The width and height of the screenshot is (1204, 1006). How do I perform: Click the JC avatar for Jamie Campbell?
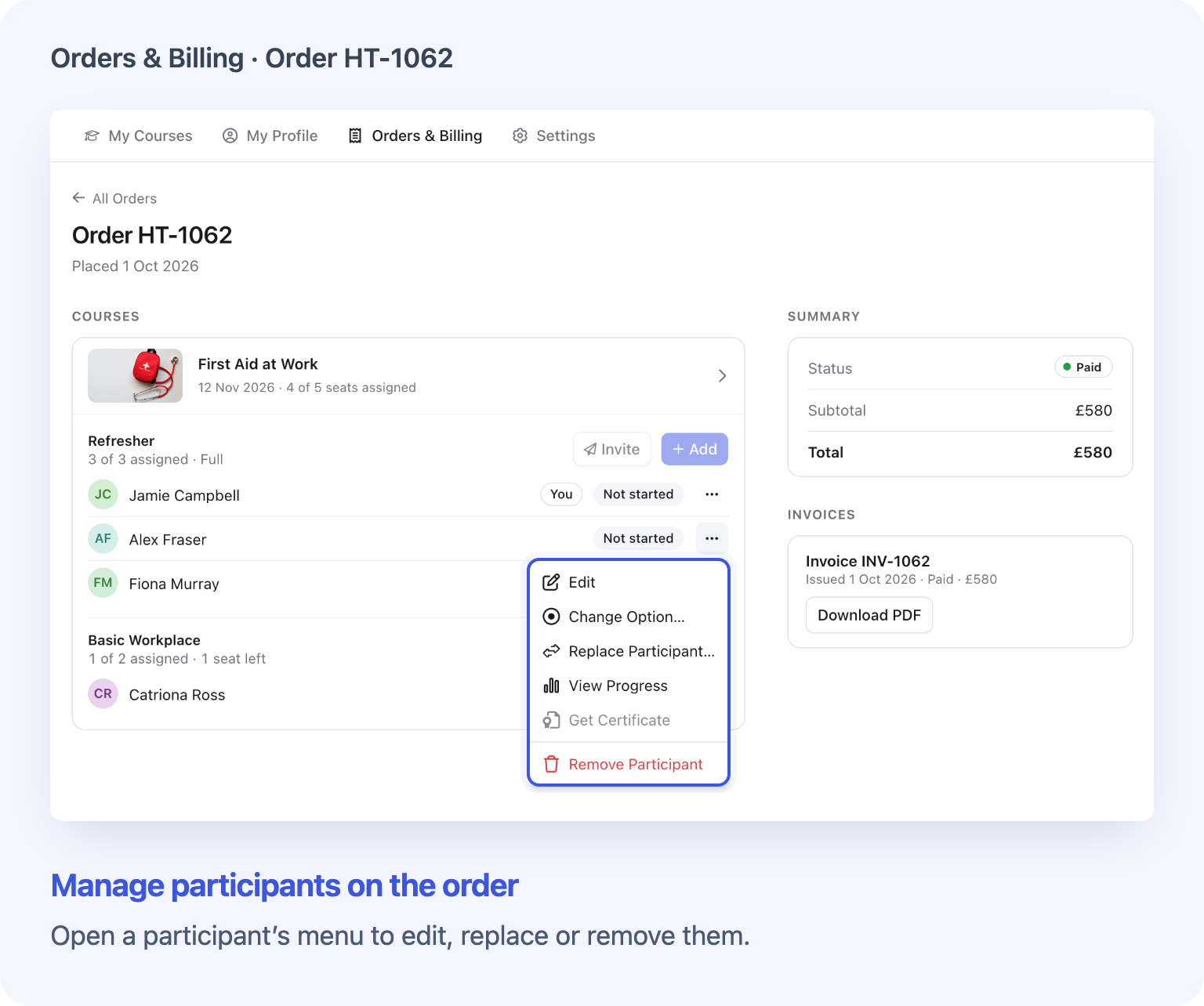[103, 494]
